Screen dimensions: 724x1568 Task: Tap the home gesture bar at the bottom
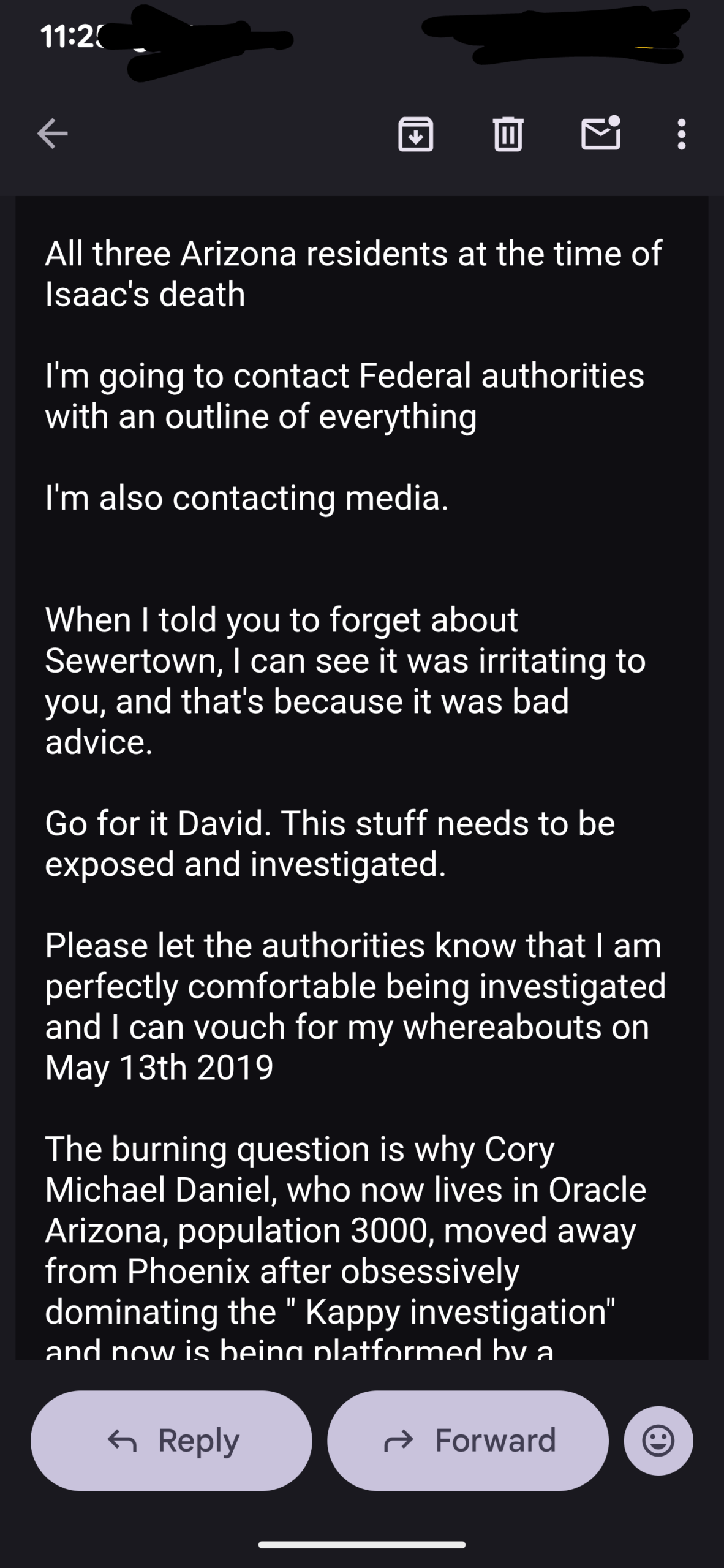click(x=362, y=1545)
